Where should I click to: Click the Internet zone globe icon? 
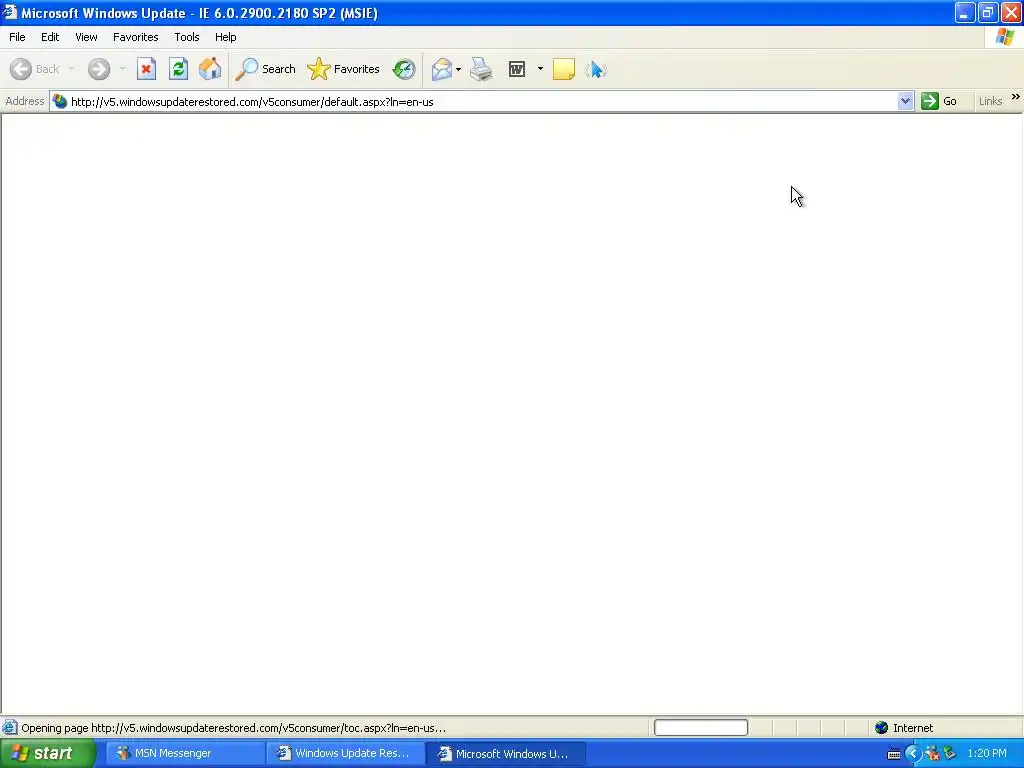tap(882, 728)
